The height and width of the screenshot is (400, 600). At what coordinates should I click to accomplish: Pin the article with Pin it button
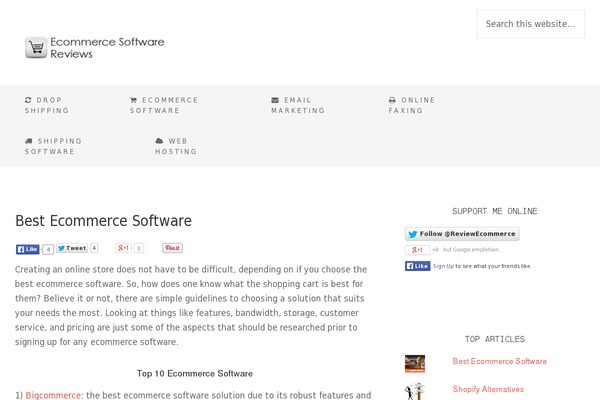point(173,248)
